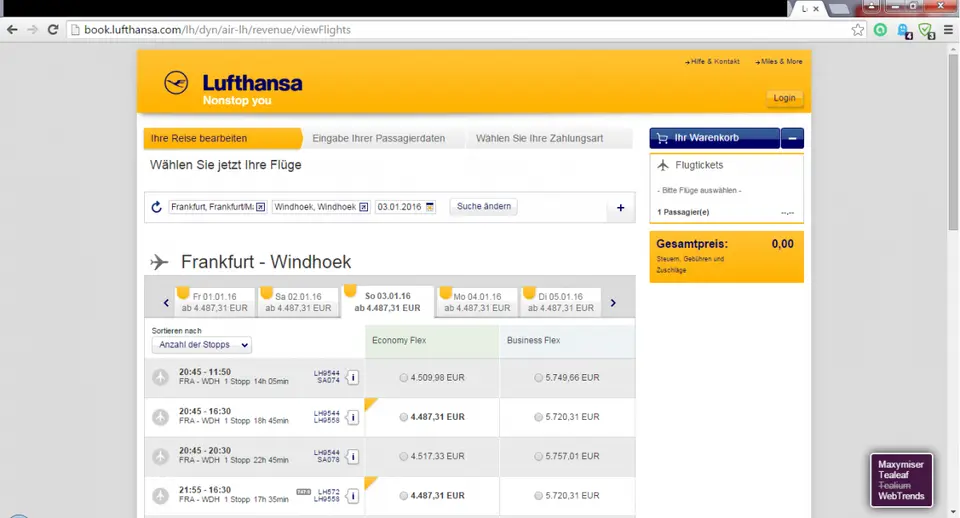Click the plane icon of the 20:45 - 11:50 flight

click(x=160, y=377)
